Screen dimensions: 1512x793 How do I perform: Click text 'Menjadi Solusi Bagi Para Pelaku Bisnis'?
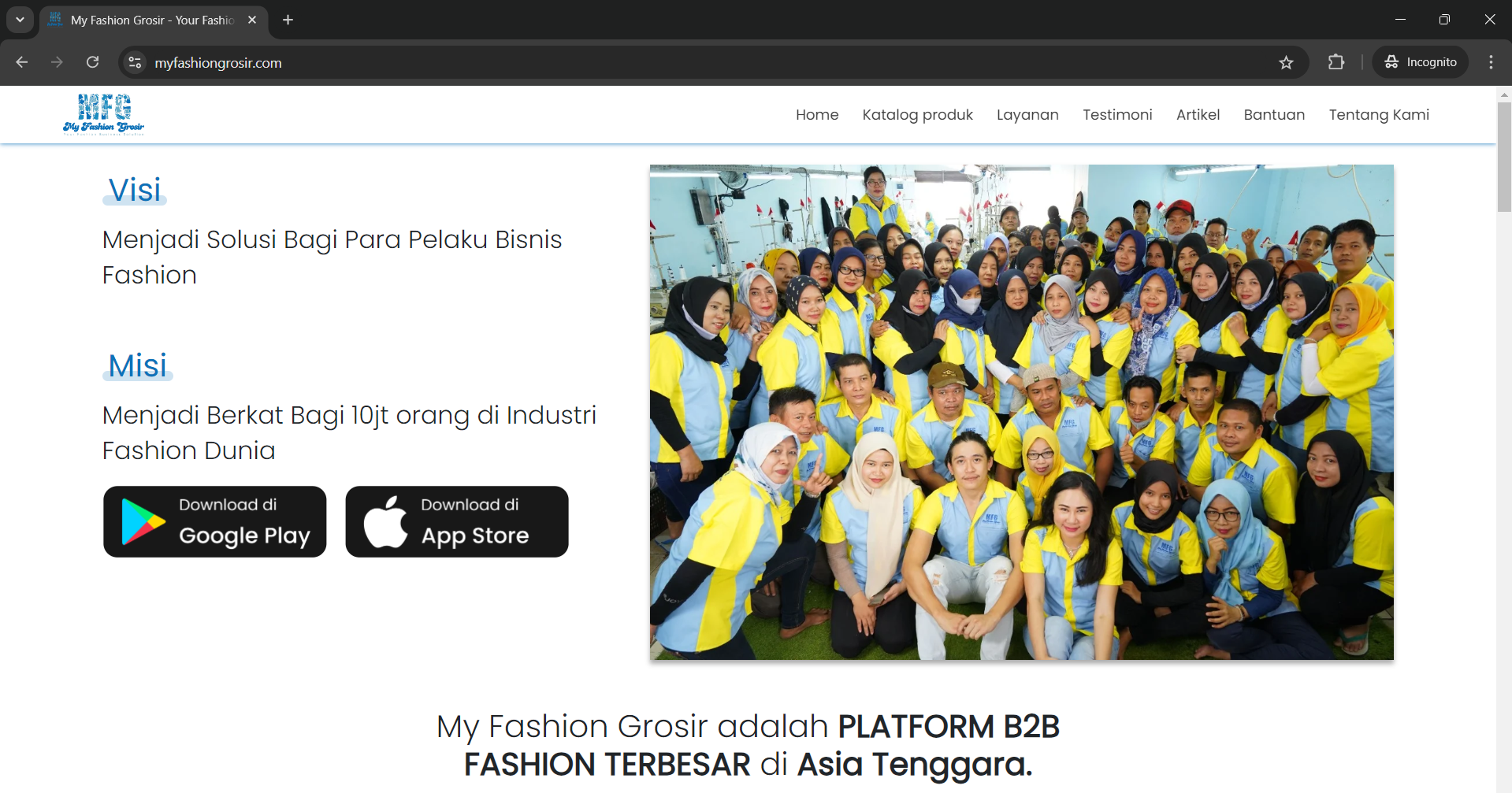pyautogui.click(x=332, y=239)
